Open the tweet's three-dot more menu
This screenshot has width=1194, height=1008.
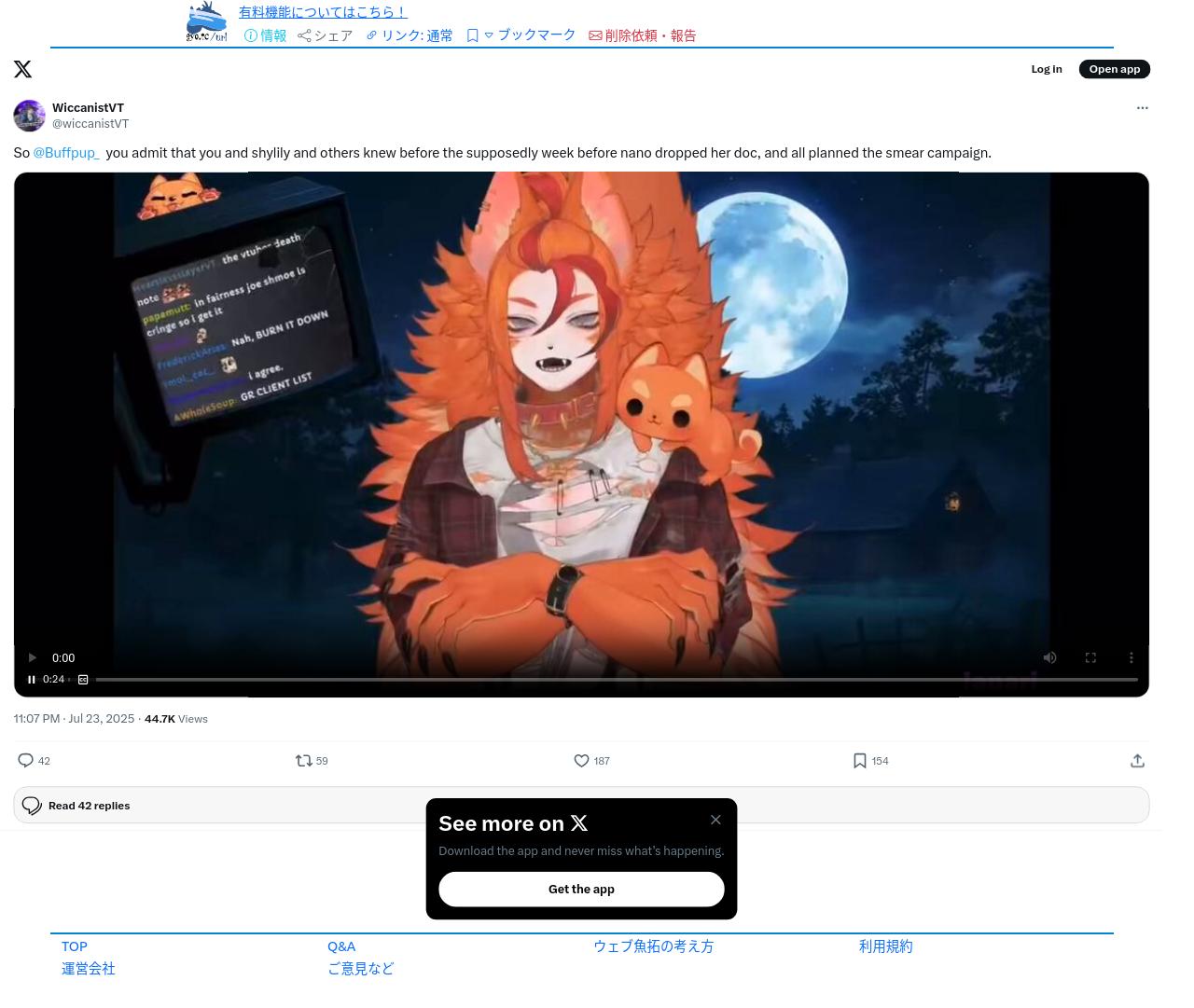click(x=1142, y=108)
